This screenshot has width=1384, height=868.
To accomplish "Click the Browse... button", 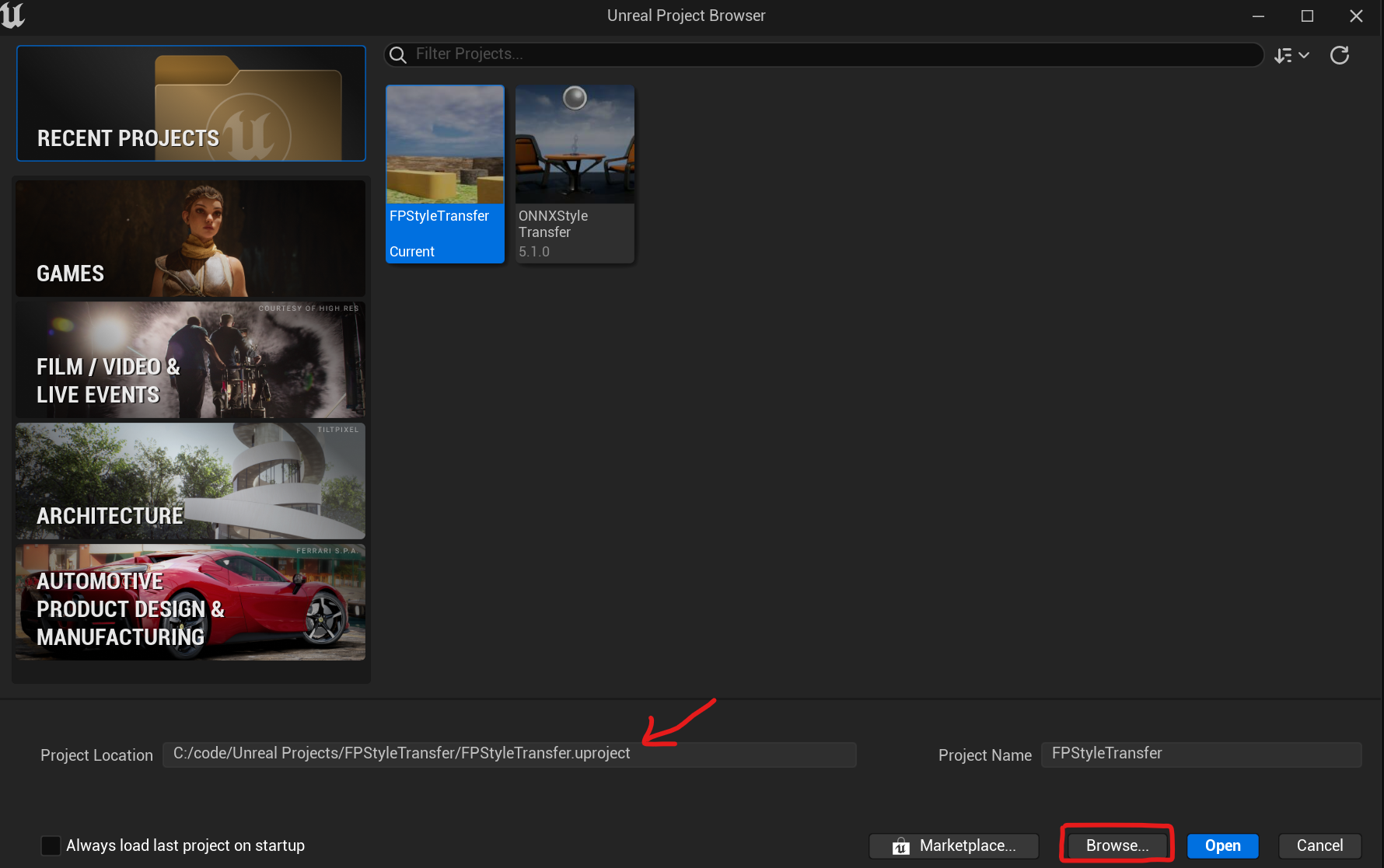I will 1117,845.
